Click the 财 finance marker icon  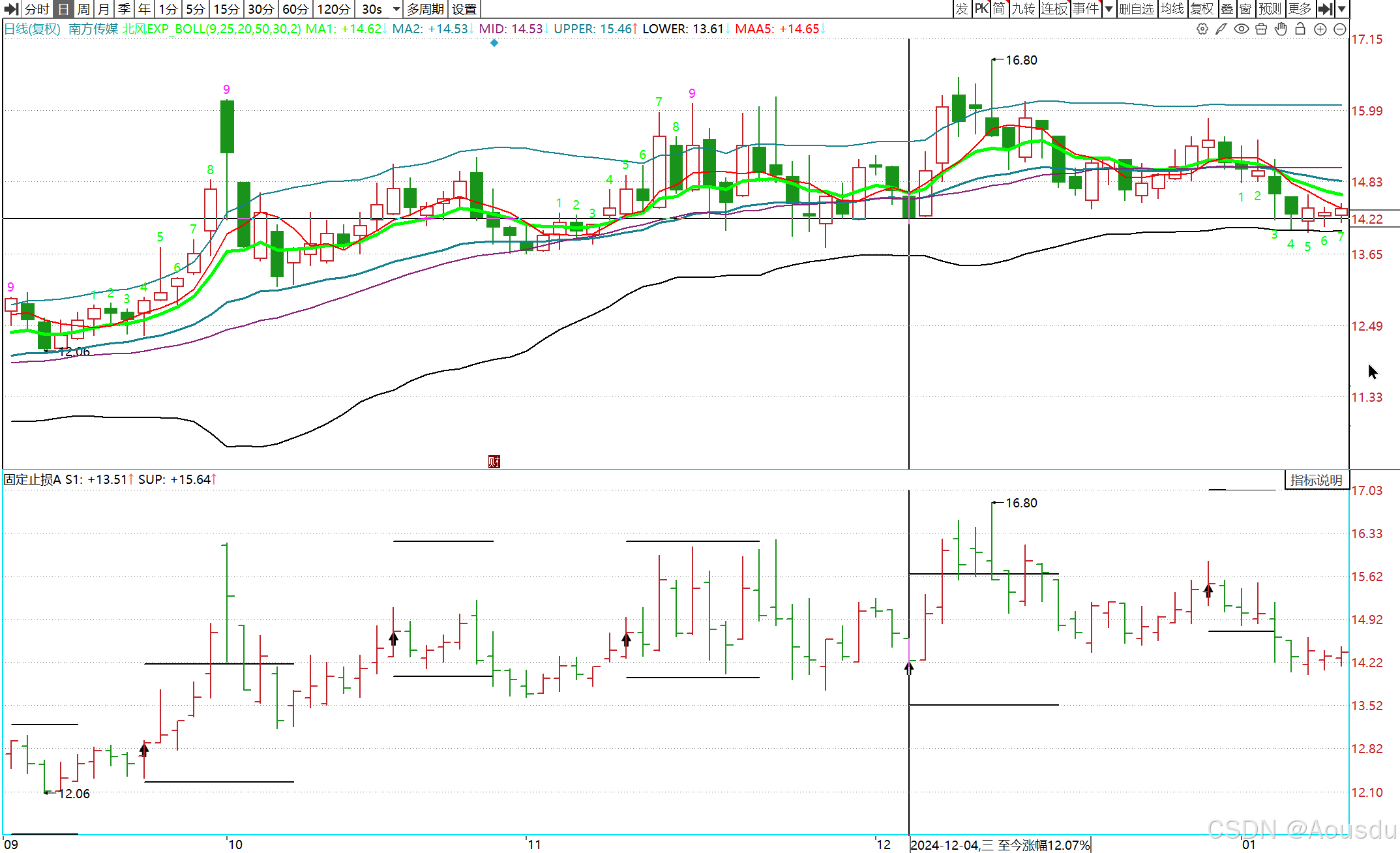tap(494, 462)
